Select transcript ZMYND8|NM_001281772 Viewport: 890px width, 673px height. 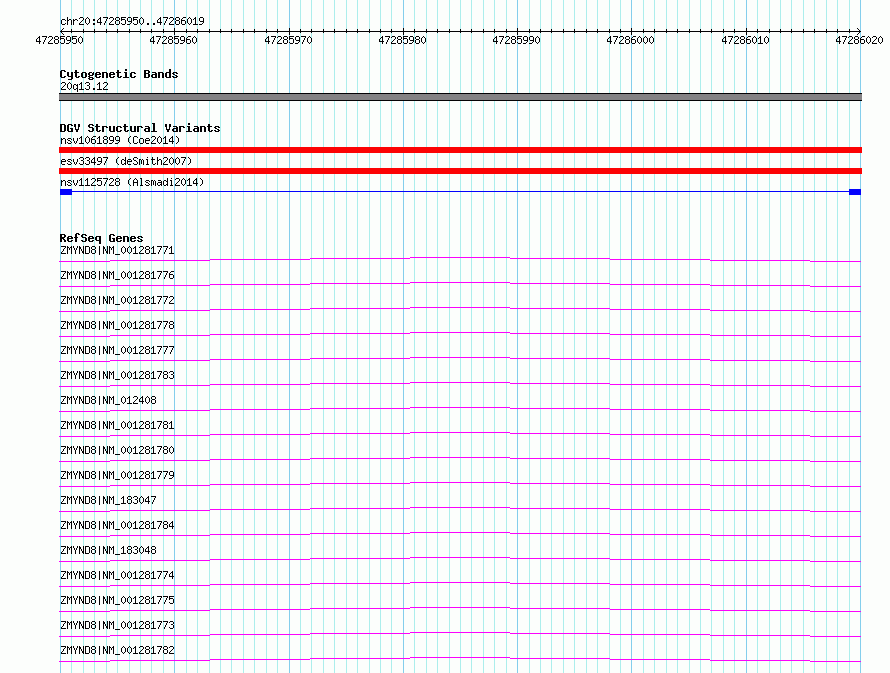117,300
